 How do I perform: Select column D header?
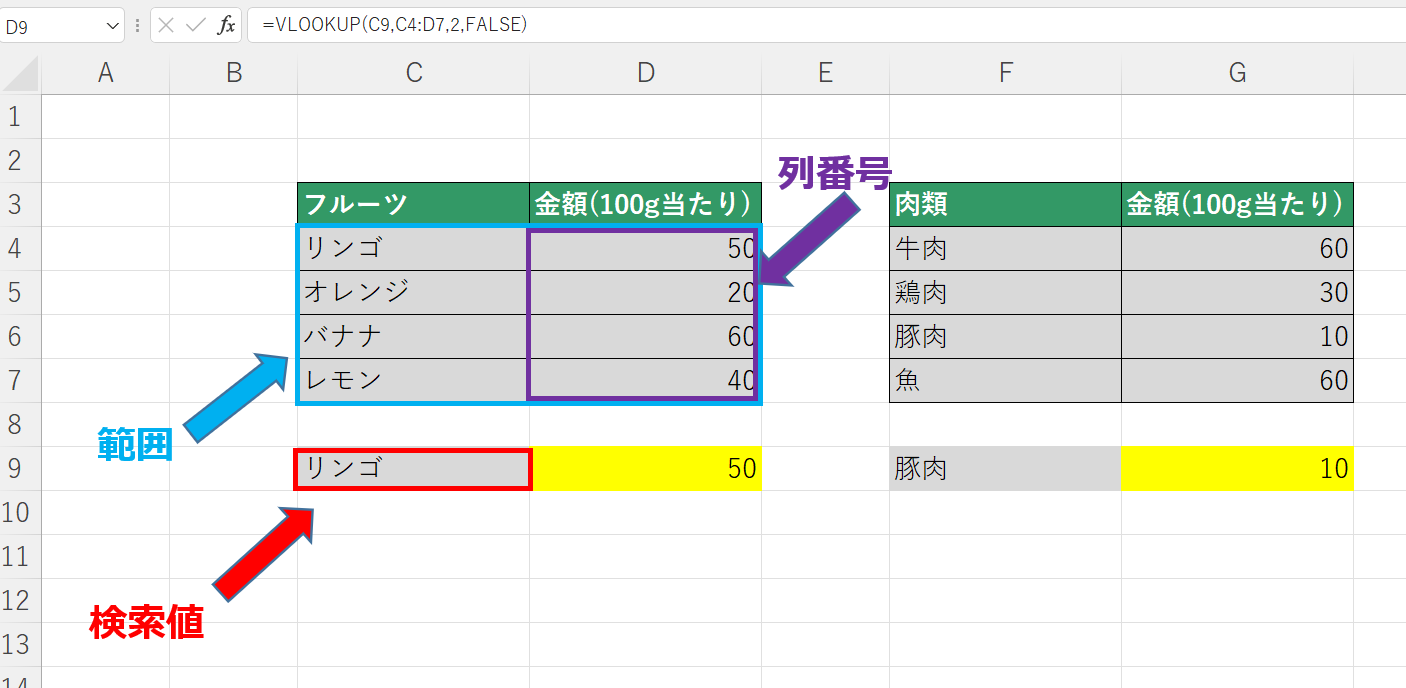(x=645, y=73)
